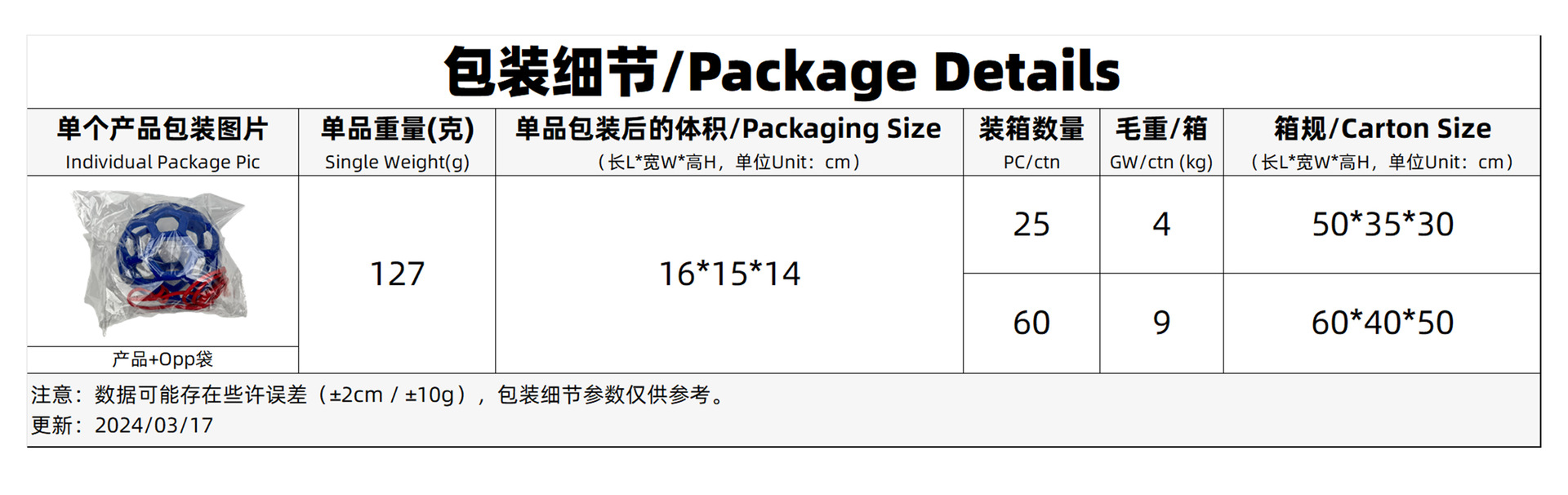Select the carton size cell 50*35*30
Image resolution: width=1568 pixels, height=495 pixels.
point(1382,225)
